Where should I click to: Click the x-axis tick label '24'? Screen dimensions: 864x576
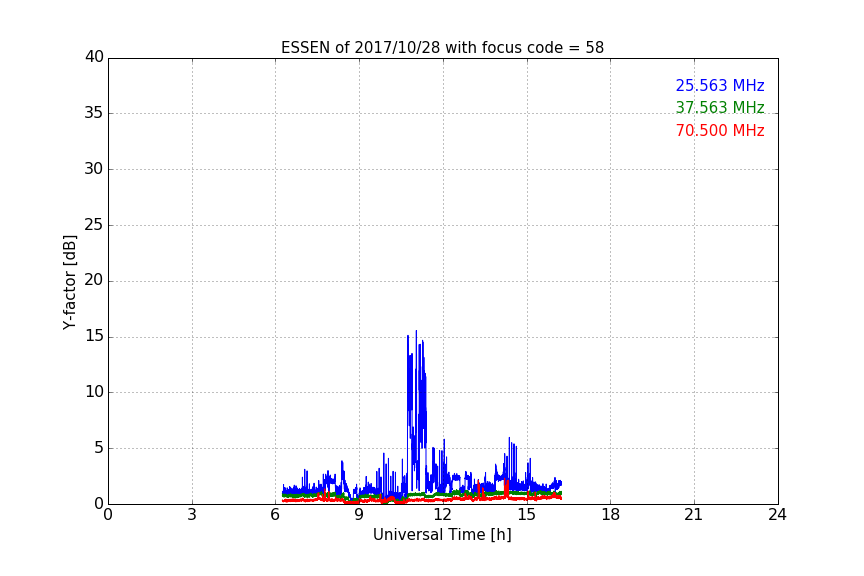coord(777,515)
